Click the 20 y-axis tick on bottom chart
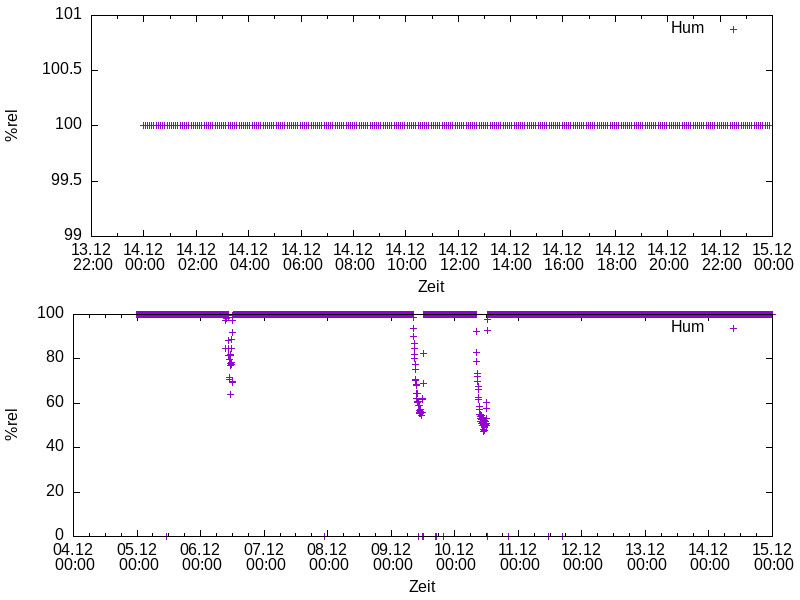Image resolution: width=800 pixels, height=600 pixels. pos(56,491)
